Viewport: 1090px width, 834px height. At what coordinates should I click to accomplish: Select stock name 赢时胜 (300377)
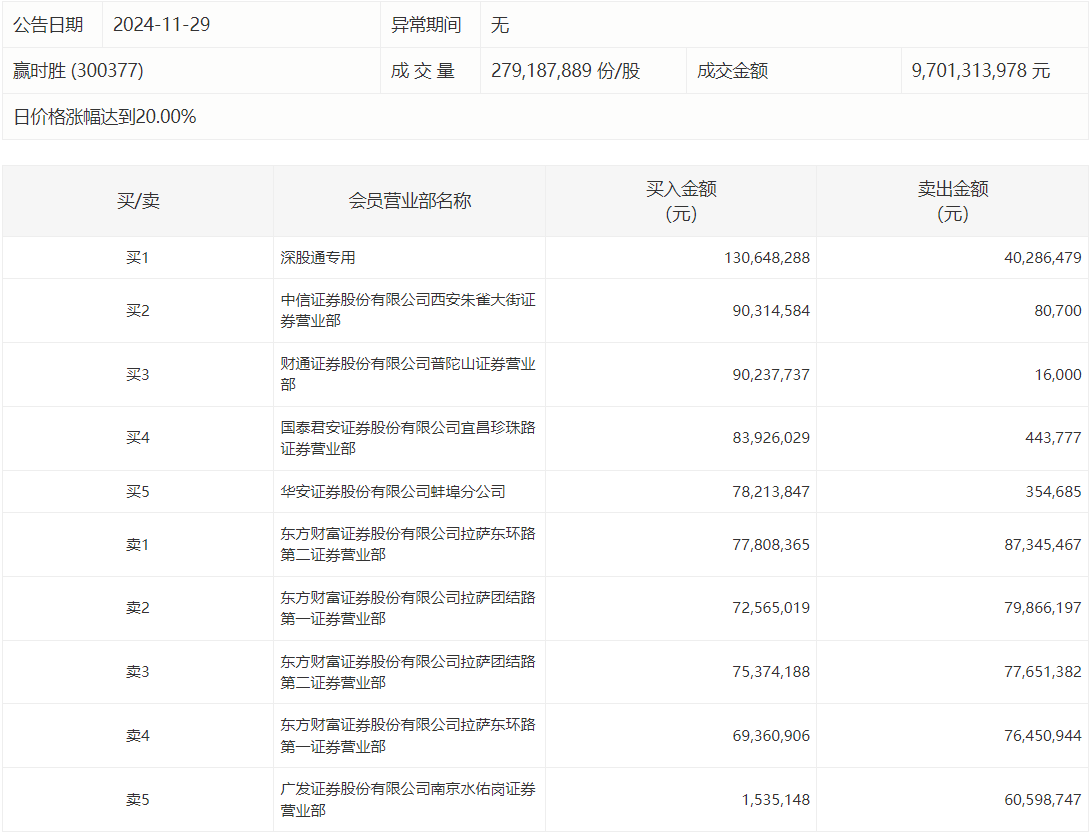pos(78,71)
